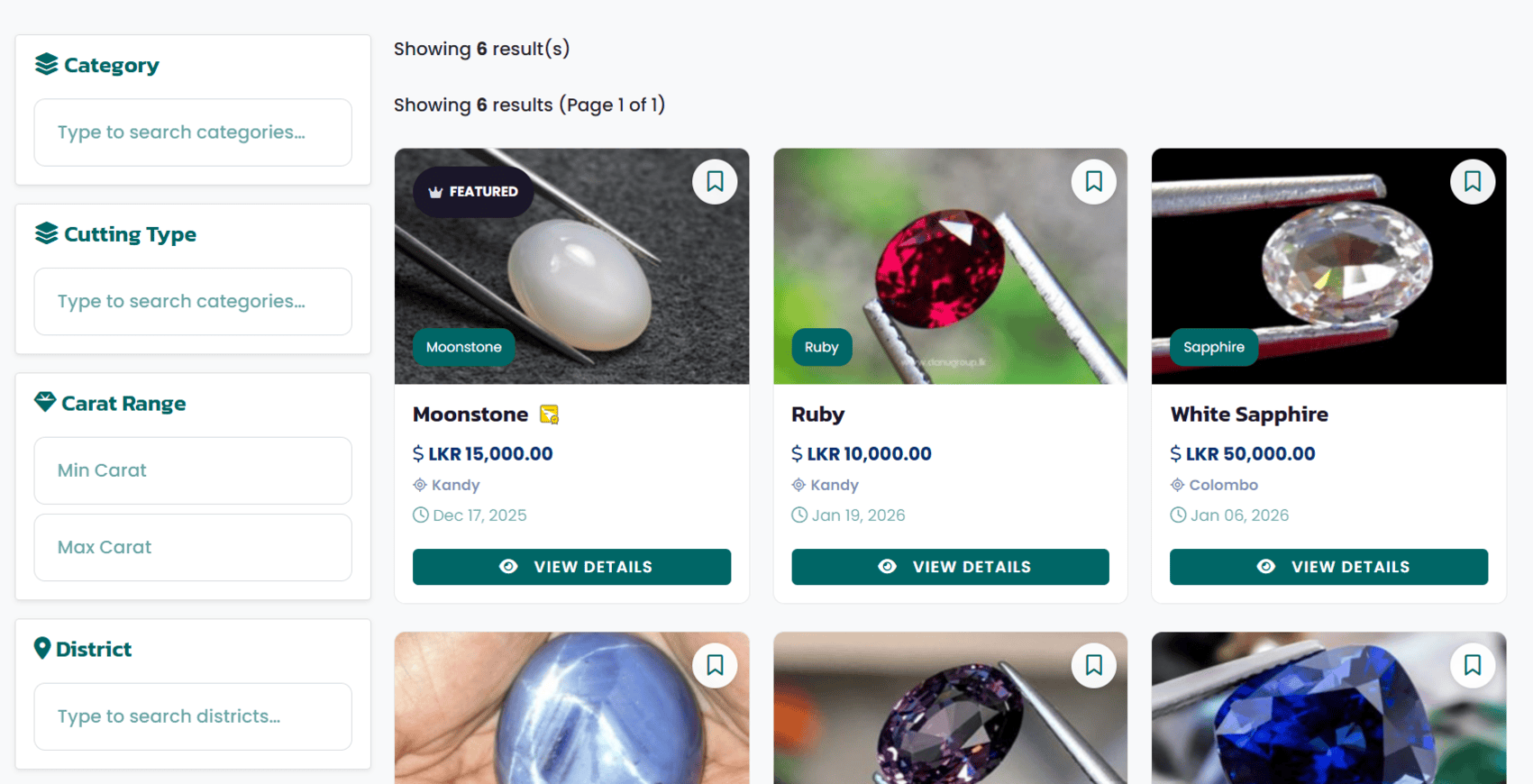1533x784 pixels.
Task: Bookmark the Moonstone listing
Action: pyautogui.click(x=715, y=181)
